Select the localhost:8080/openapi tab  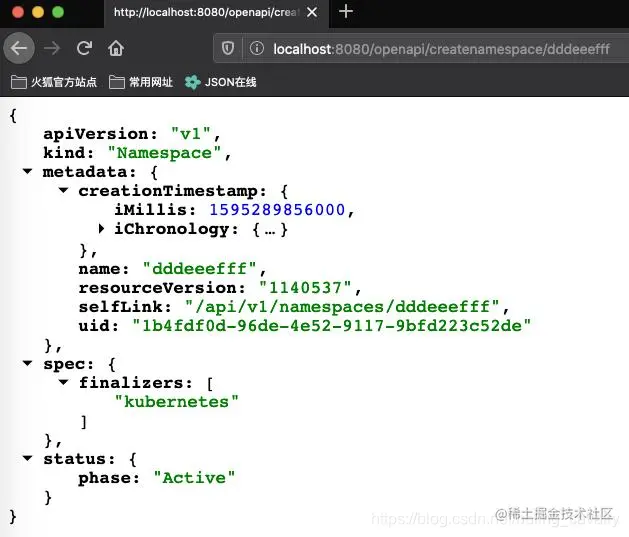pos(216,14)
